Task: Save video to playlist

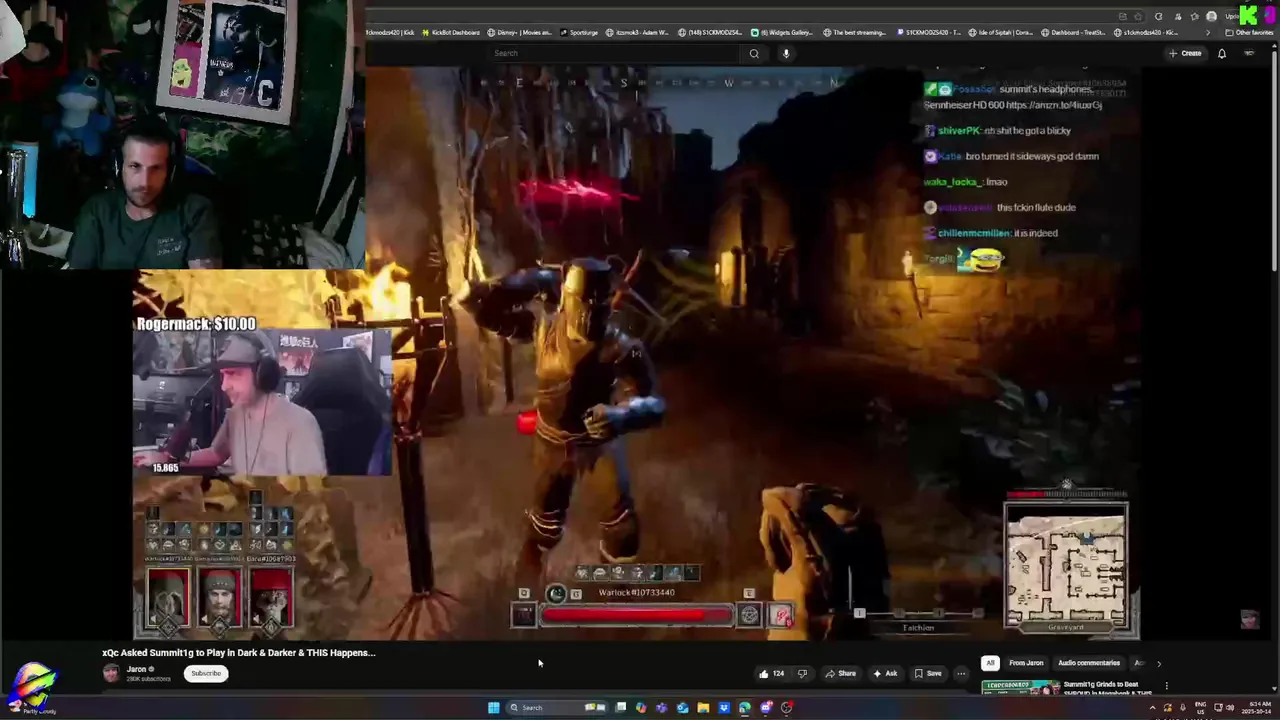Action: tap(927, 673)
